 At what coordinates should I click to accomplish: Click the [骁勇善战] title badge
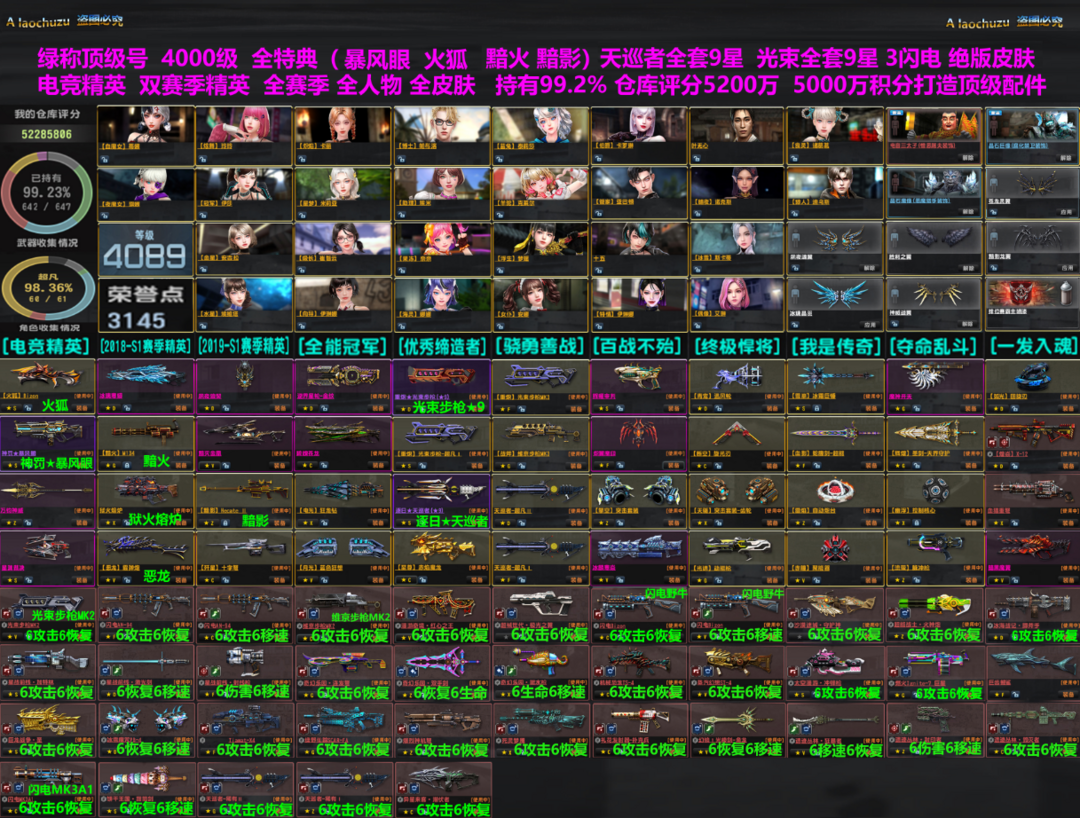[x=541, y=346]
